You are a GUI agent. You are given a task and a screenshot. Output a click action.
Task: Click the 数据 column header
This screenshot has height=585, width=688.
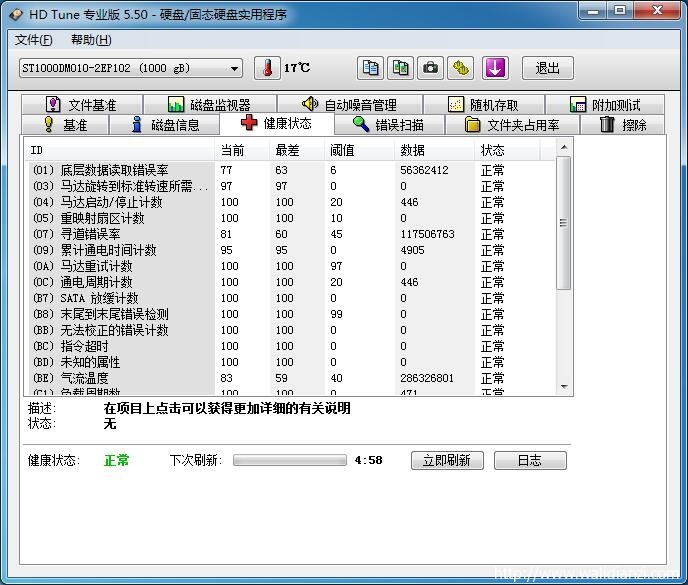point(434,151)
